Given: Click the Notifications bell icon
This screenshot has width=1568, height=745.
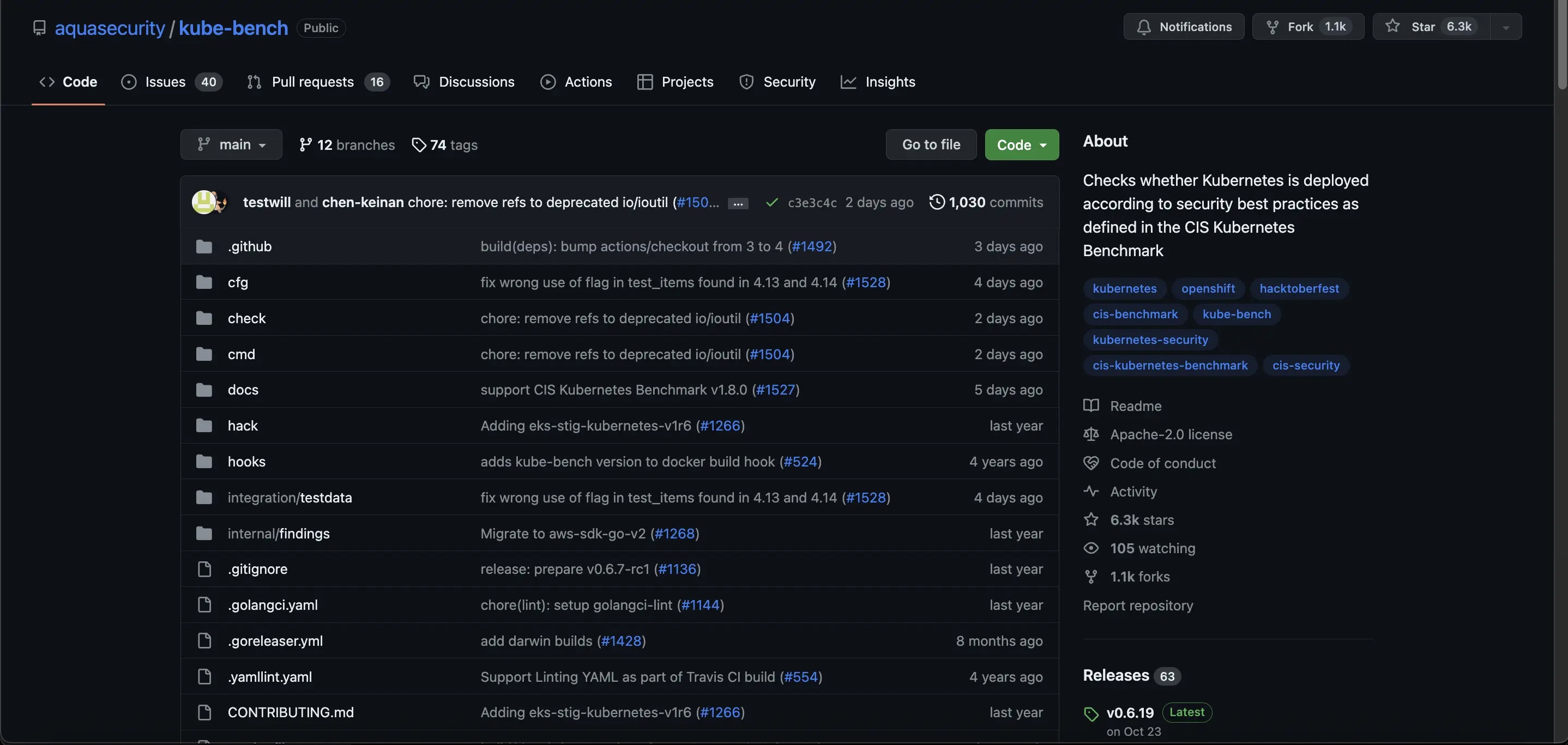Looking at the screenshot, I should click(x=1144, y=27).
